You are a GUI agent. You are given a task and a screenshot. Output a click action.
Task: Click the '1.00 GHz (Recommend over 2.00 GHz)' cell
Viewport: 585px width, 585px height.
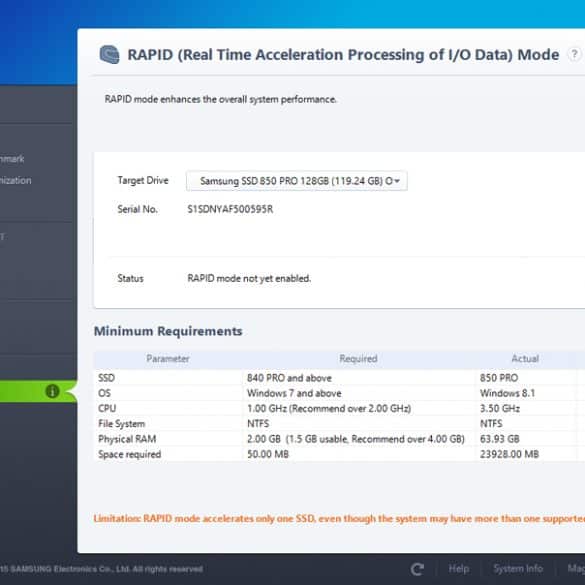329,408
